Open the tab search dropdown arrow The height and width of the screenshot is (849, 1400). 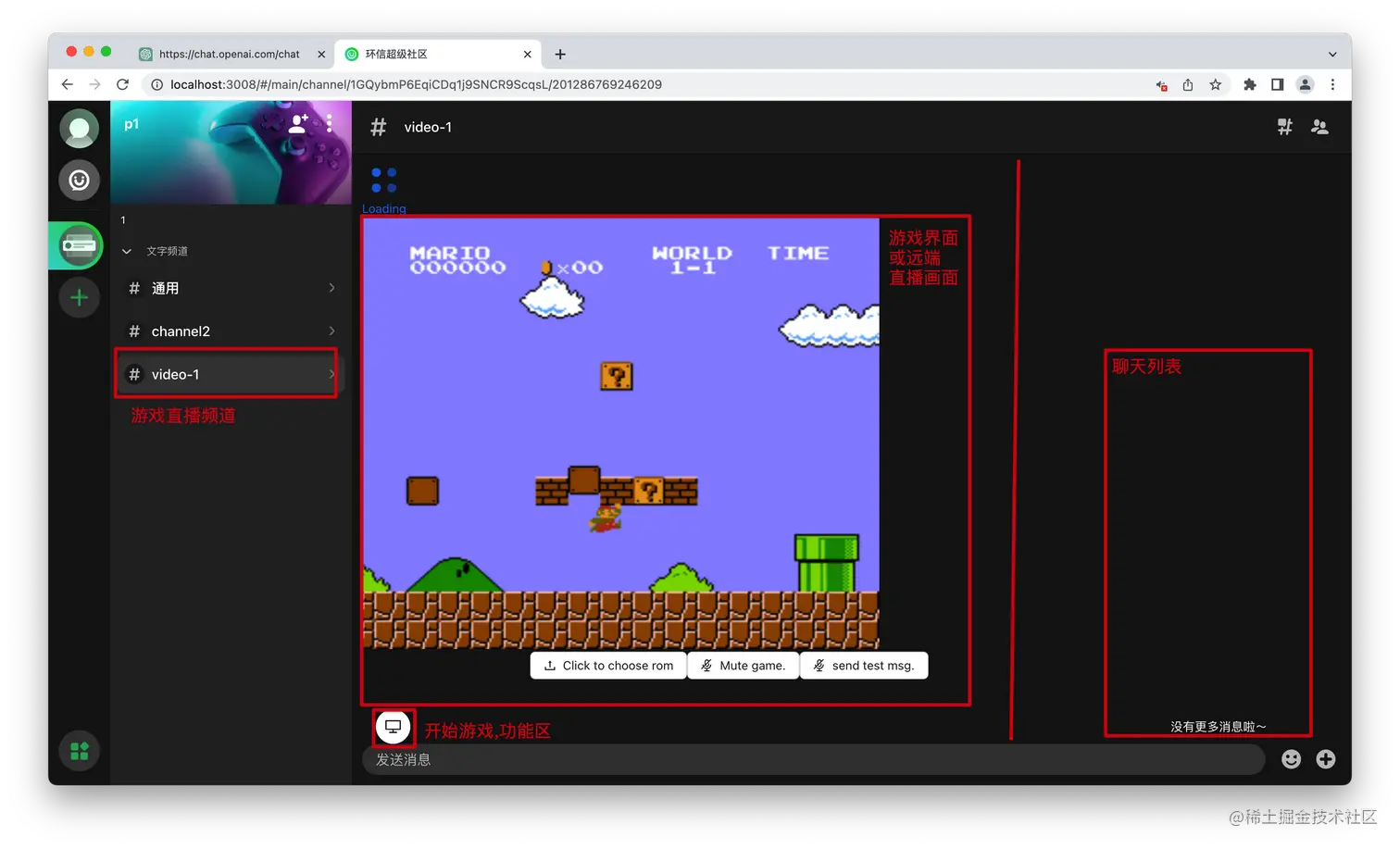1332,54
